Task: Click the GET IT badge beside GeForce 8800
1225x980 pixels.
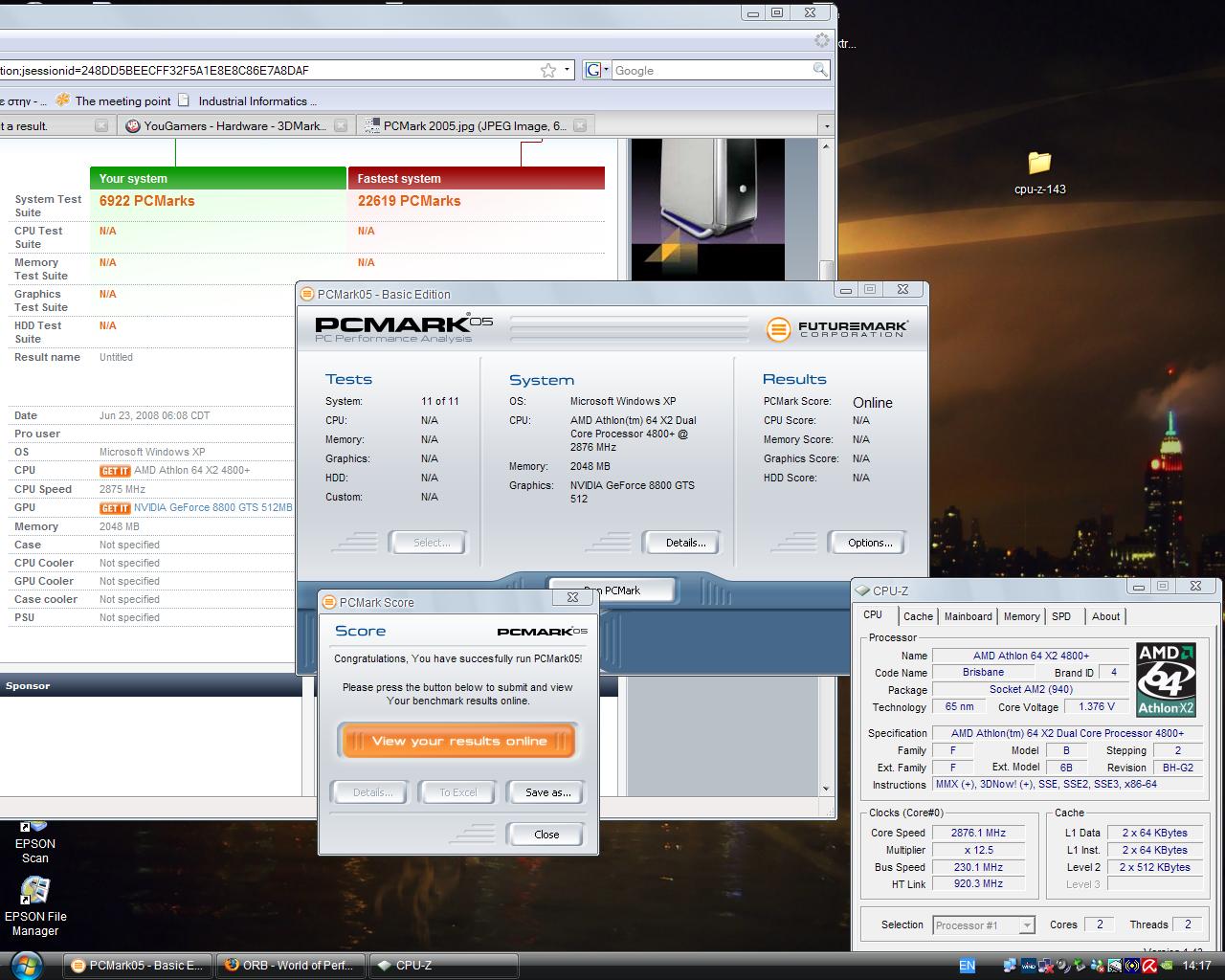Action: pyautogui.click(x=115, y=508)
